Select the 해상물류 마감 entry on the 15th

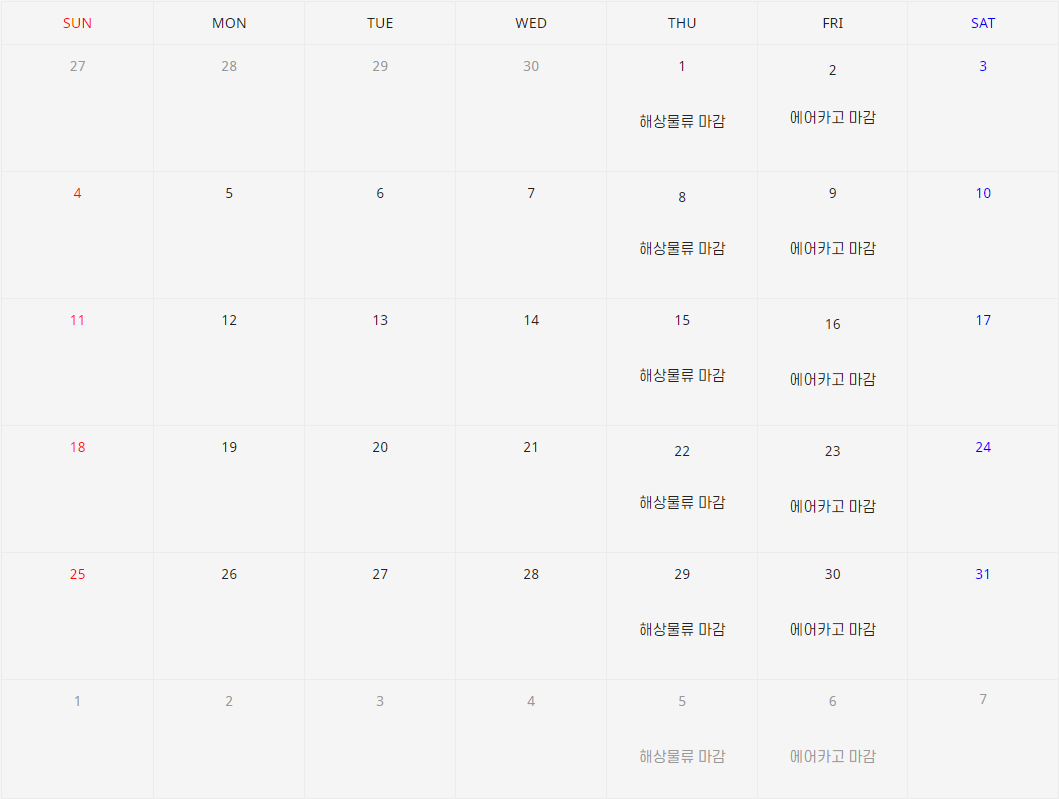click(x=681, y=376)
